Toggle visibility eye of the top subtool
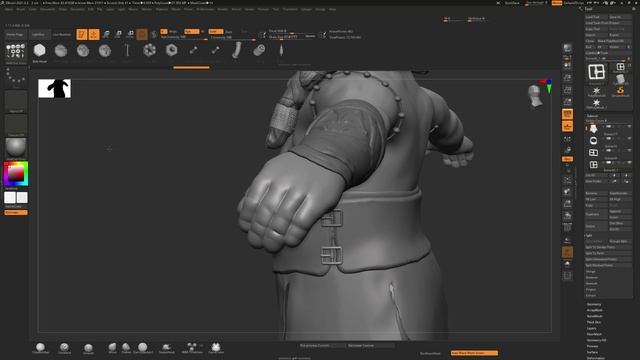The image size is (640, 360). [629, 127]
